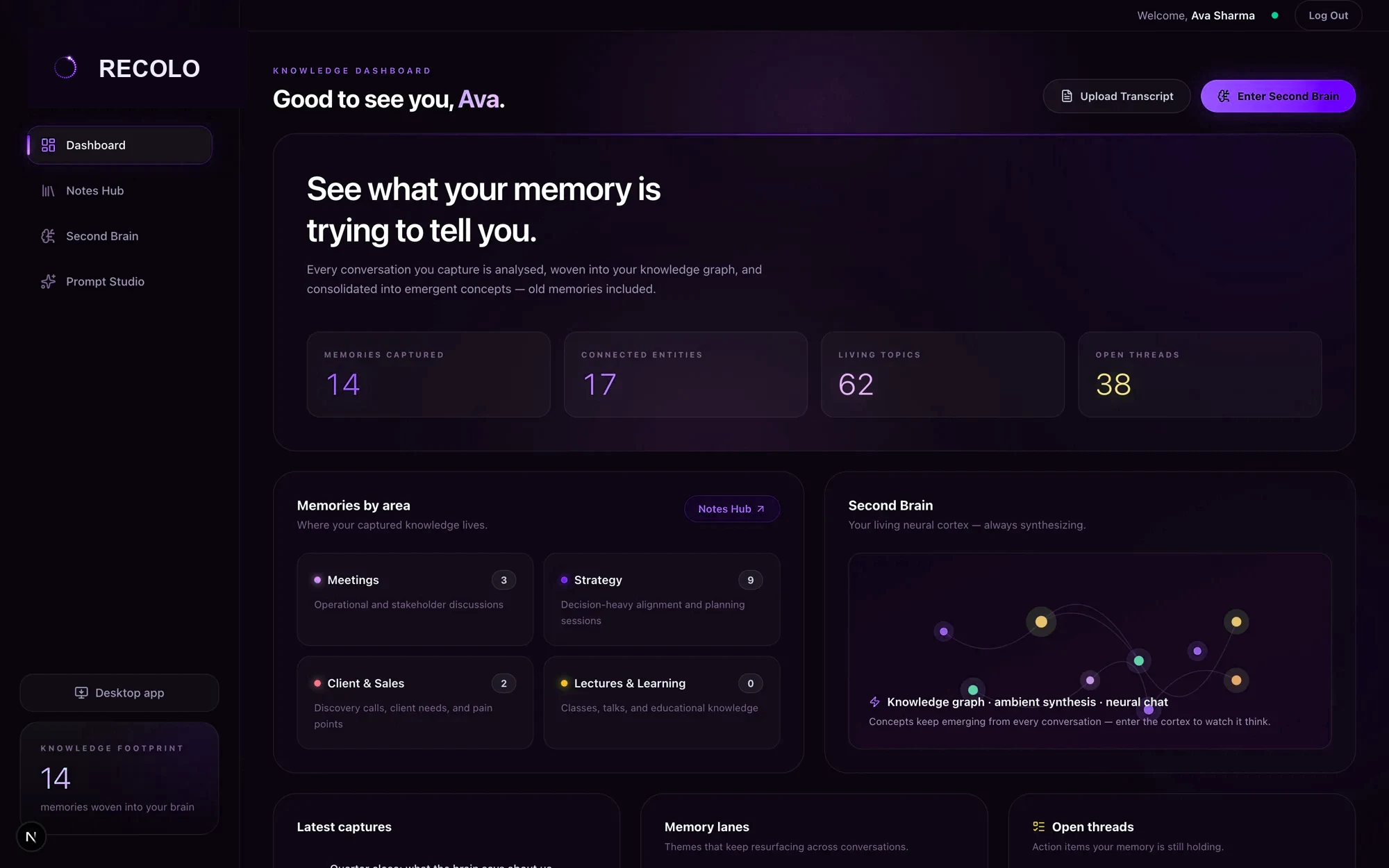Click 'memories woven into your brain' text

117,807
